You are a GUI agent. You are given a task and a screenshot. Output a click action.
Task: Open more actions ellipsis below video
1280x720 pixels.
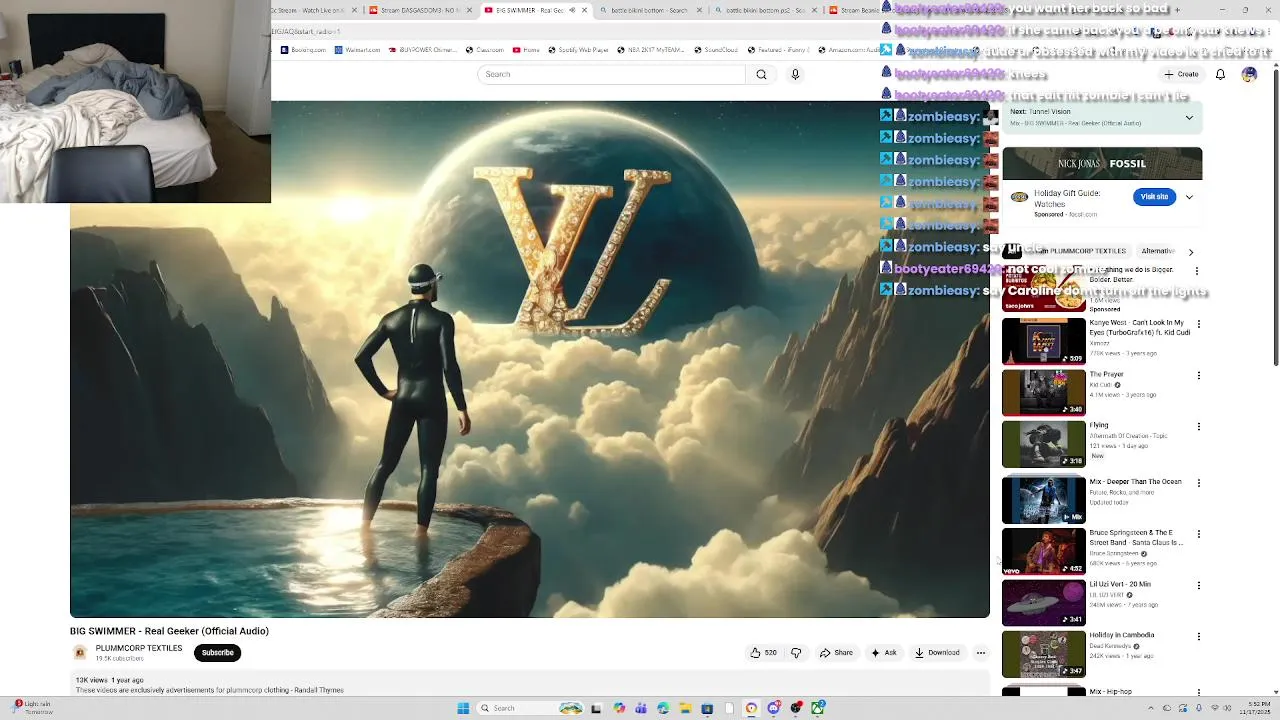980,653
